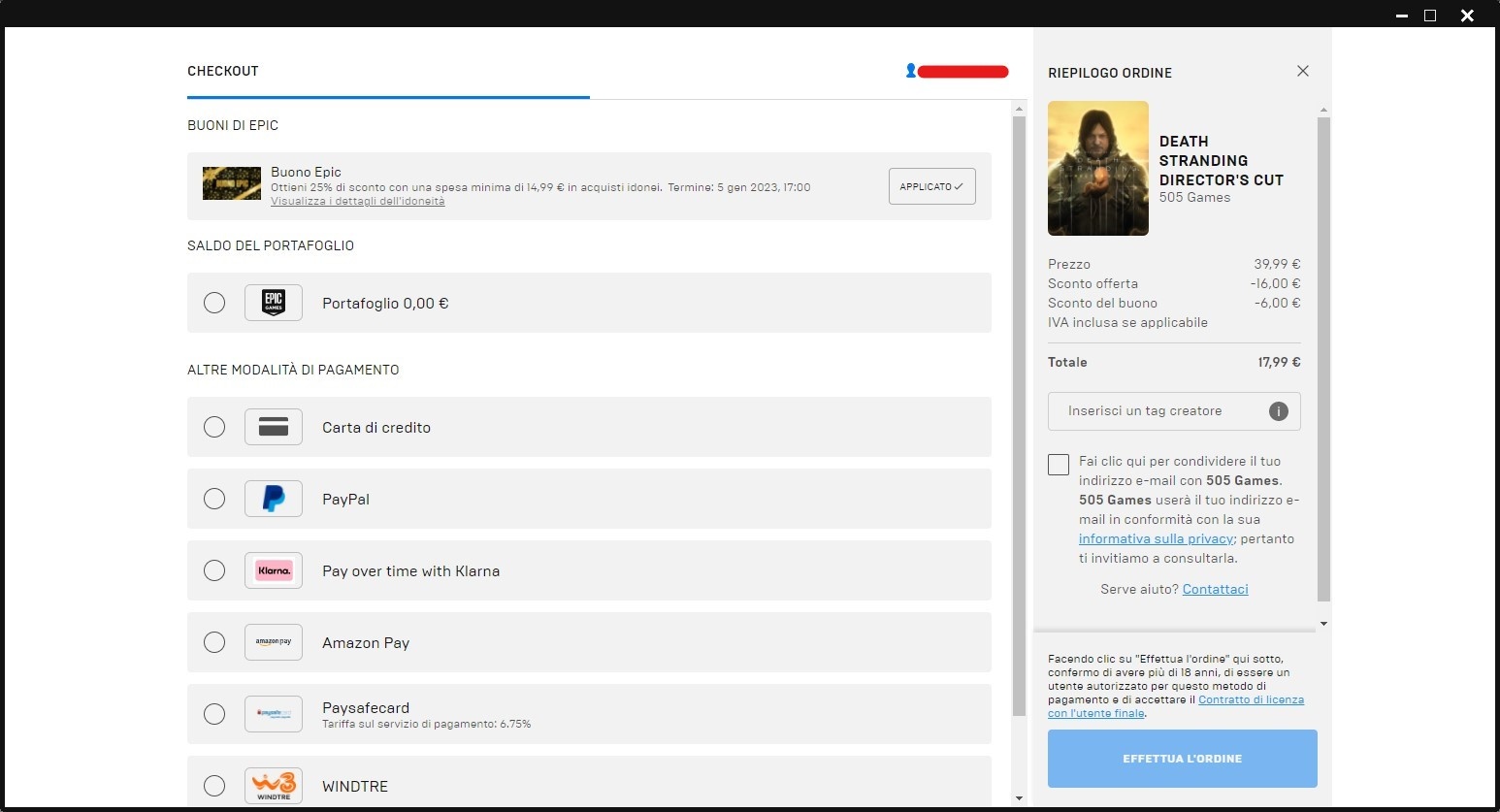The height and width of the screenshot is (812, 1500).
Task: Click the Death Stranding cover thumbnail
Action: point(1098,168)
